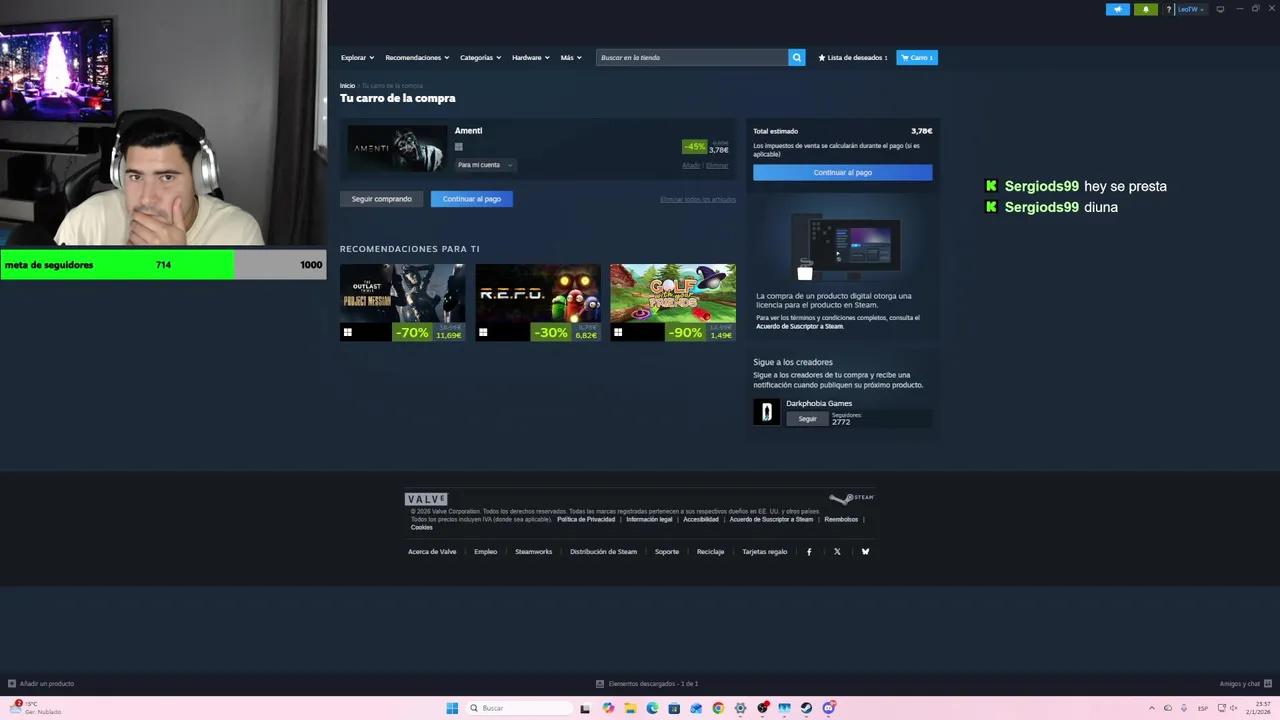Open Política de Privacidad footer link

(x=586, y=520)
